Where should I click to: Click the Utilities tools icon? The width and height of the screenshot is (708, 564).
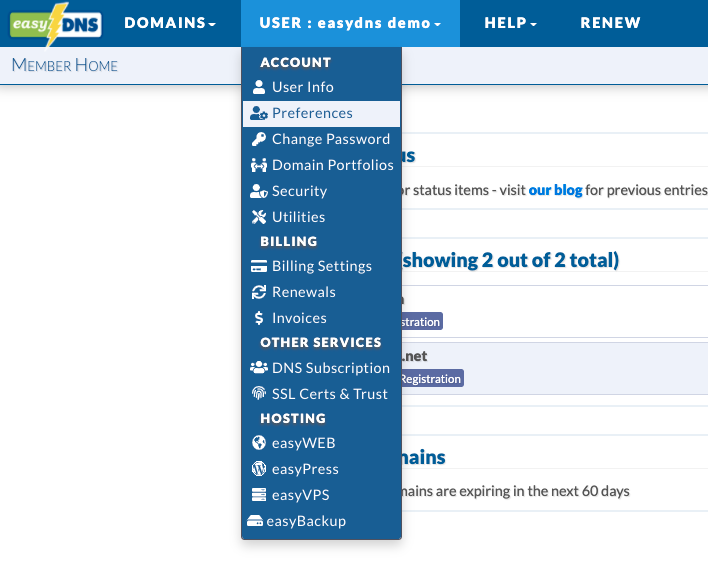[259, 217]
